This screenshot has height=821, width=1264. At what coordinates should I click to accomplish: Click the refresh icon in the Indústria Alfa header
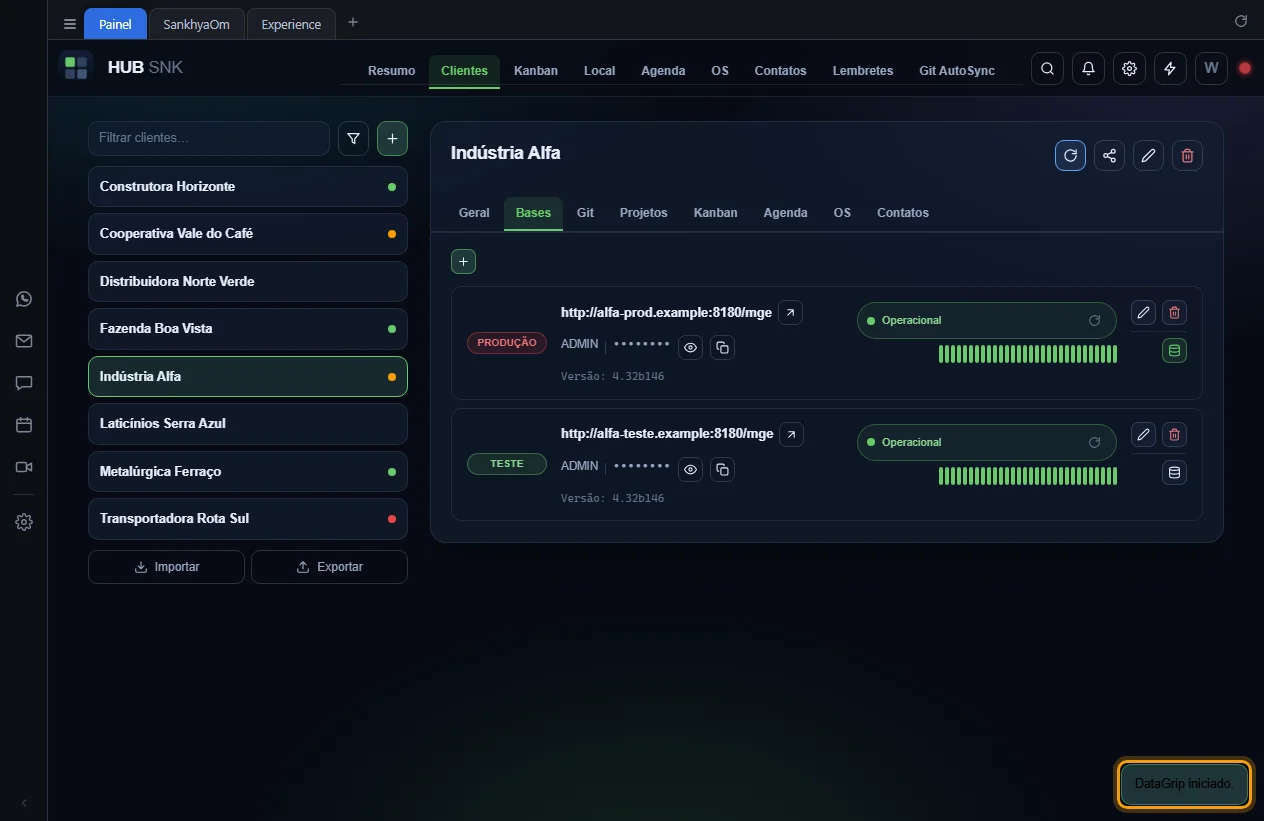click(1070, 155)
